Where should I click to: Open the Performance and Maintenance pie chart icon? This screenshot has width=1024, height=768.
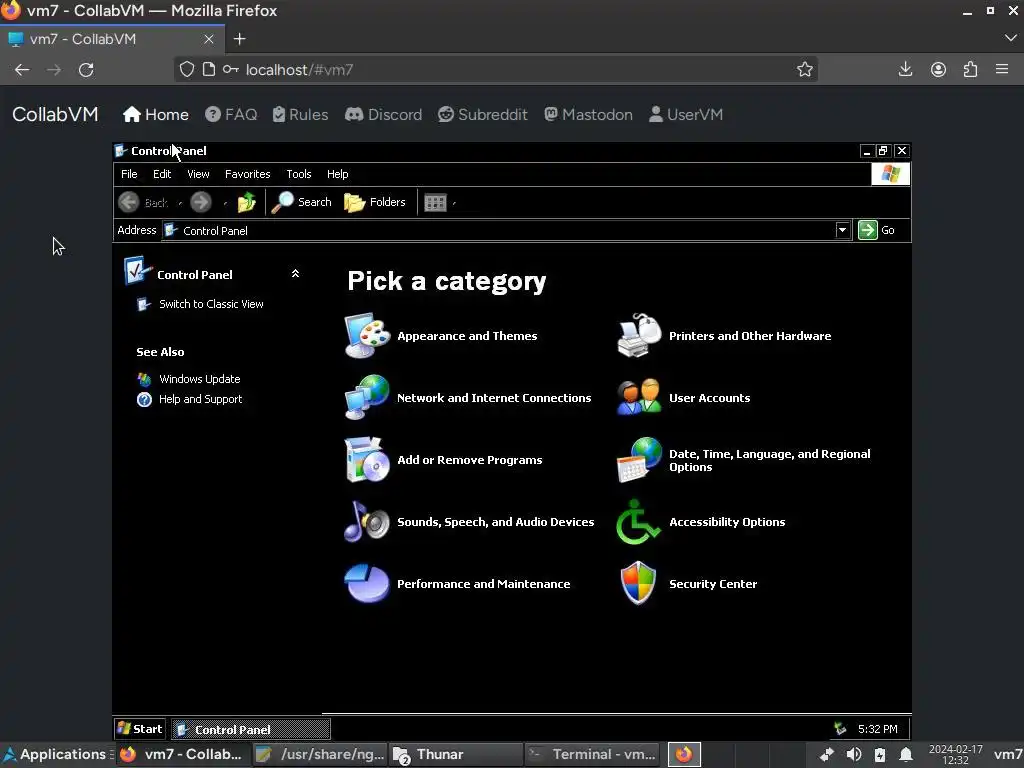pos(367,583)
